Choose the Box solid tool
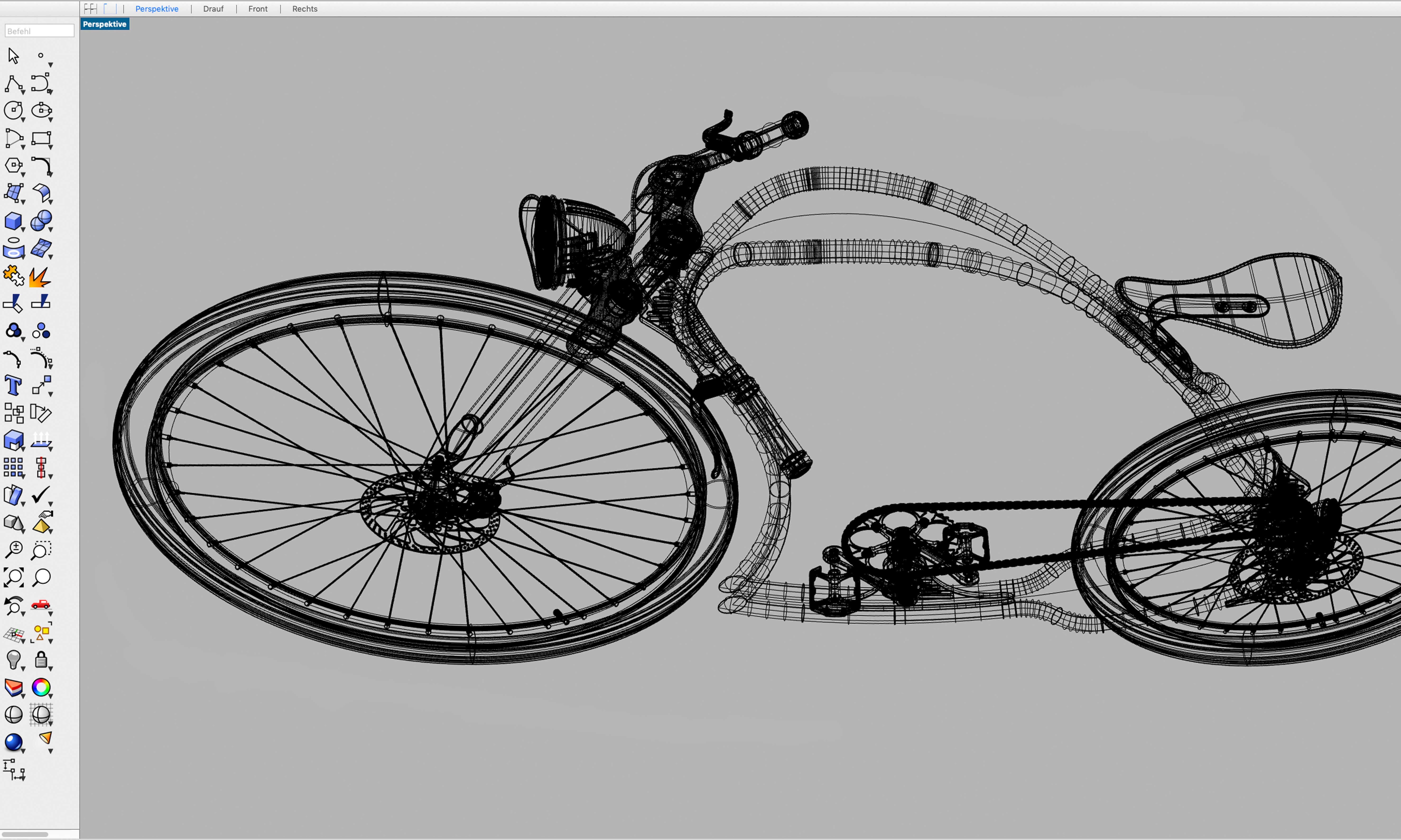 [14, 221]
